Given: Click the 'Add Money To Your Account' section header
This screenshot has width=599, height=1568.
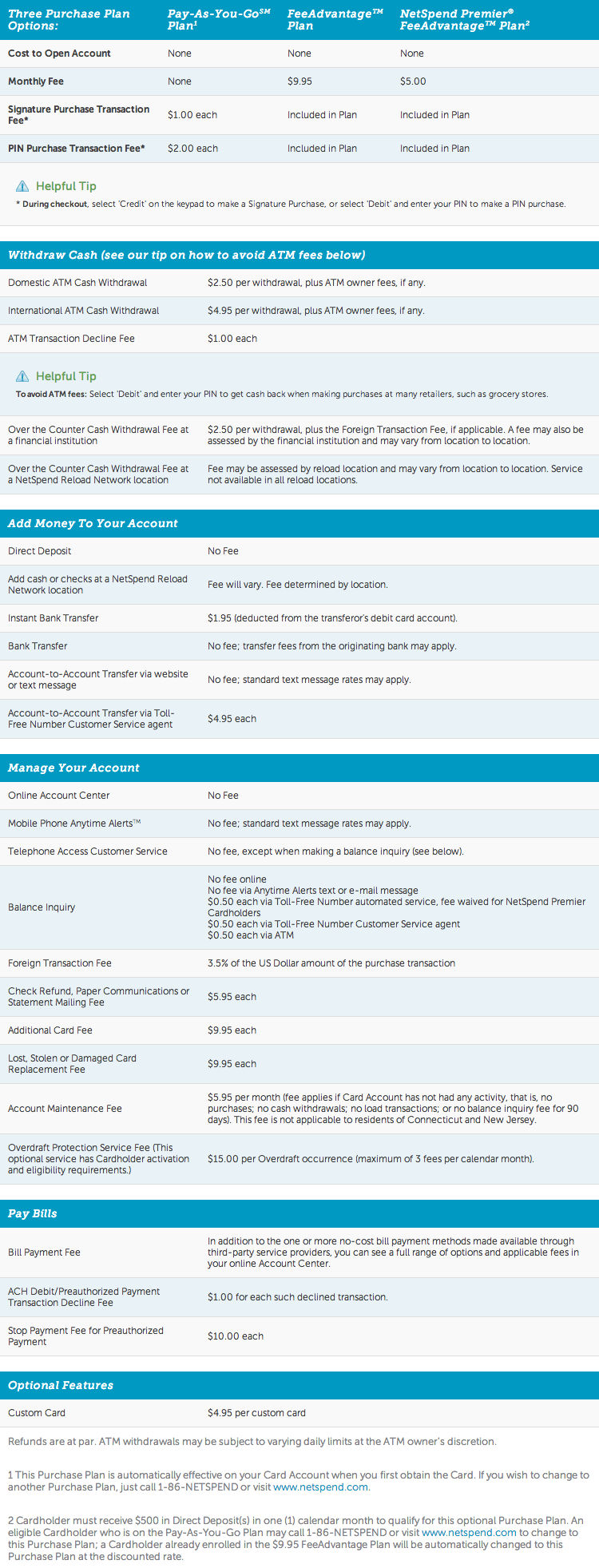Looking at the screenshot, I should 299,523.
